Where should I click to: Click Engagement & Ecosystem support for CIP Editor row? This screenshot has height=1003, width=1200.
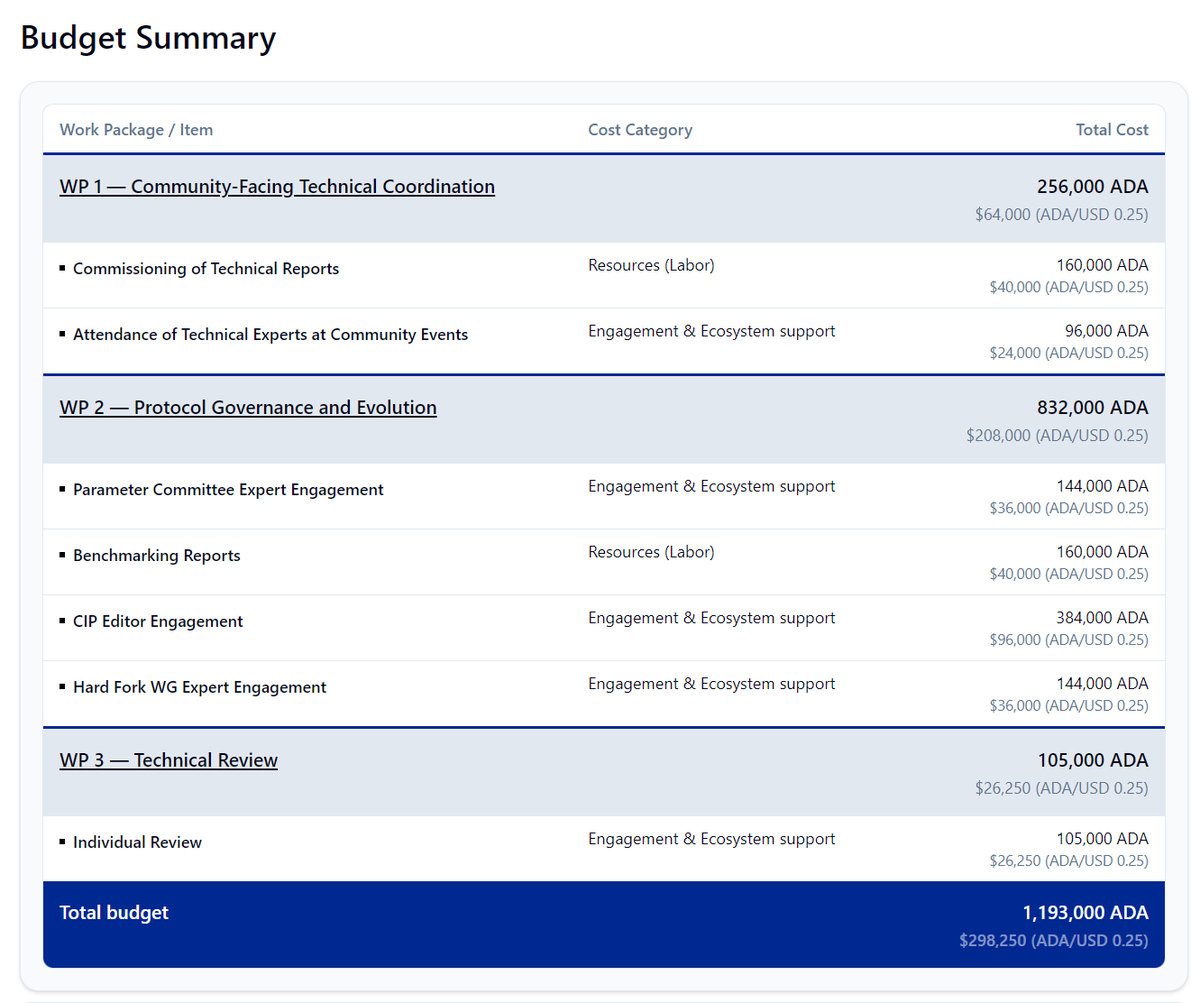(x=712, y=618)
